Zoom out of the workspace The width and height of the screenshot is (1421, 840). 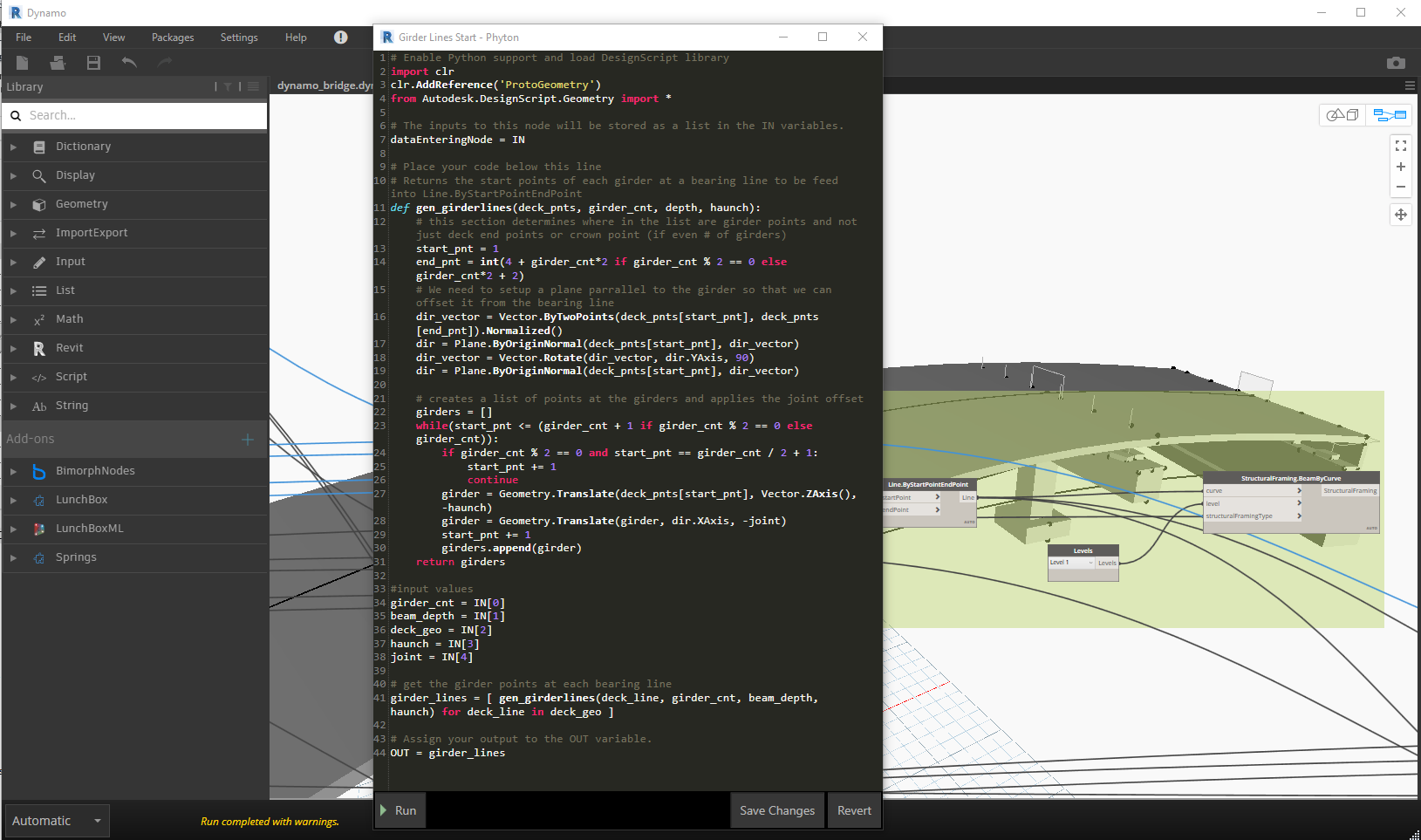[x=1401, y=187]
